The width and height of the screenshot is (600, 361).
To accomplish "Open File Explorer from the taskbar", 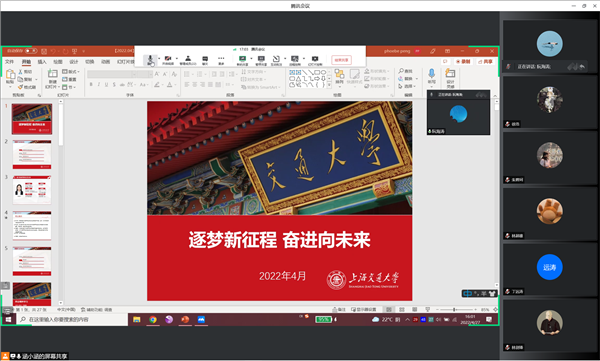I will point(137,319).
